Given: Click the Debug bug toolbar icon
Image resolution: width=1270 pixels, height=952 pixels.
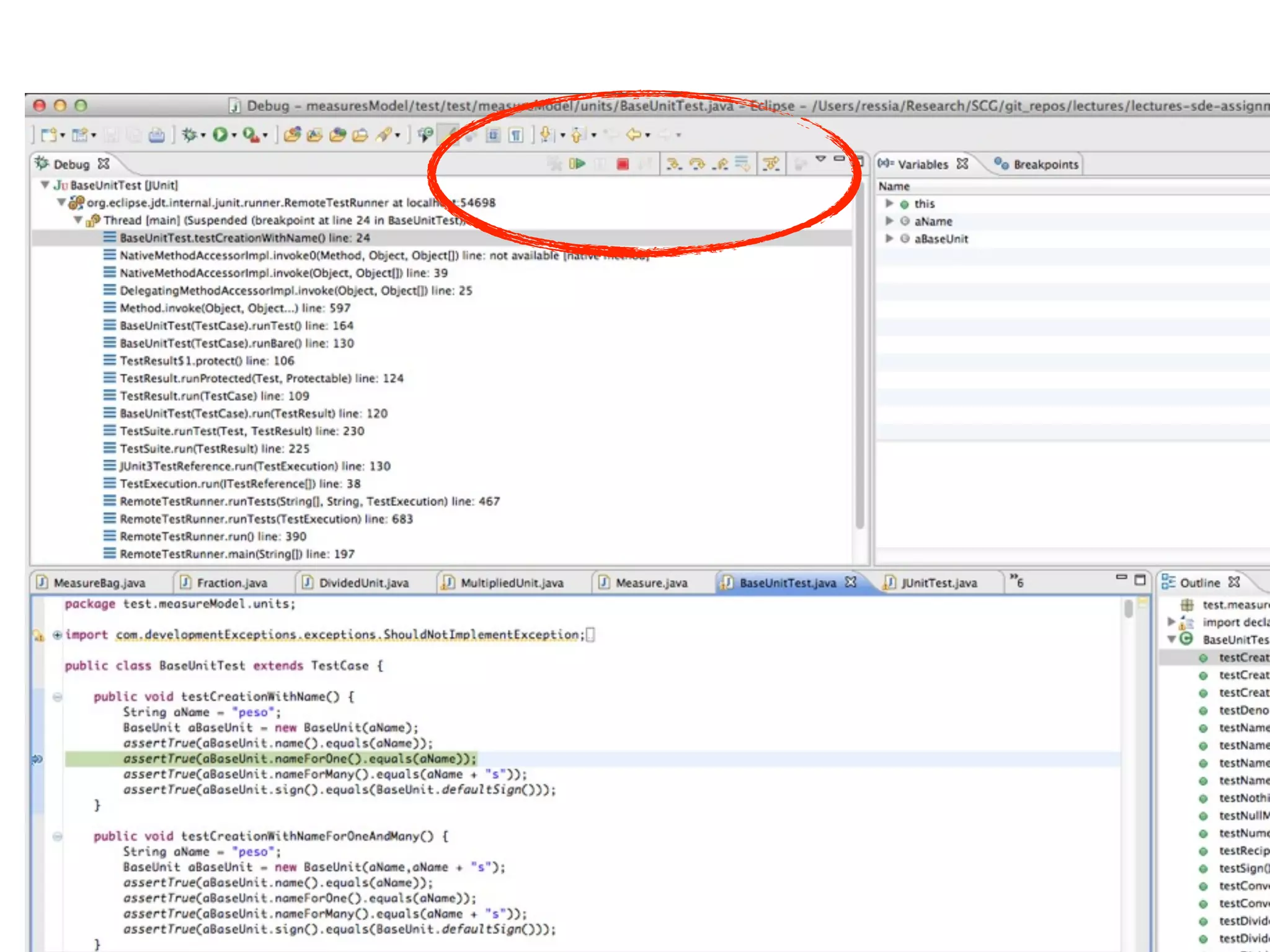Looking at the screenshot, I should point(190,134).
